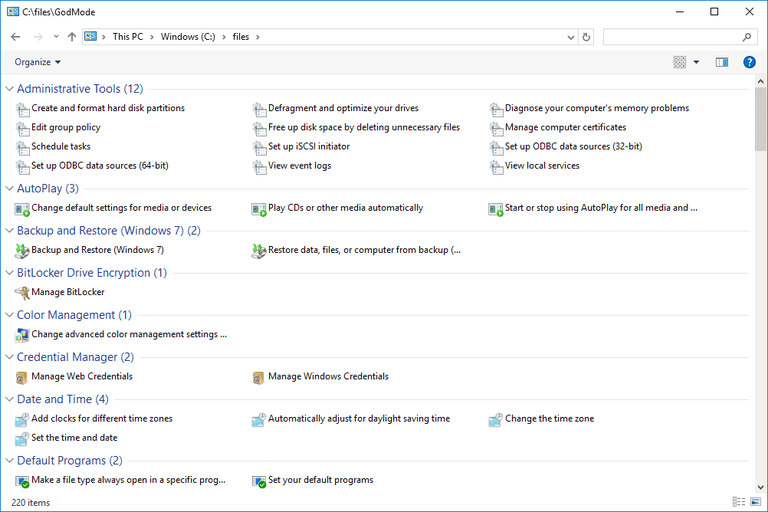This screenshot has width=768, height=512.
Task: Open the recent locations dropdown arrow
Action: click(x=56, y=37)
